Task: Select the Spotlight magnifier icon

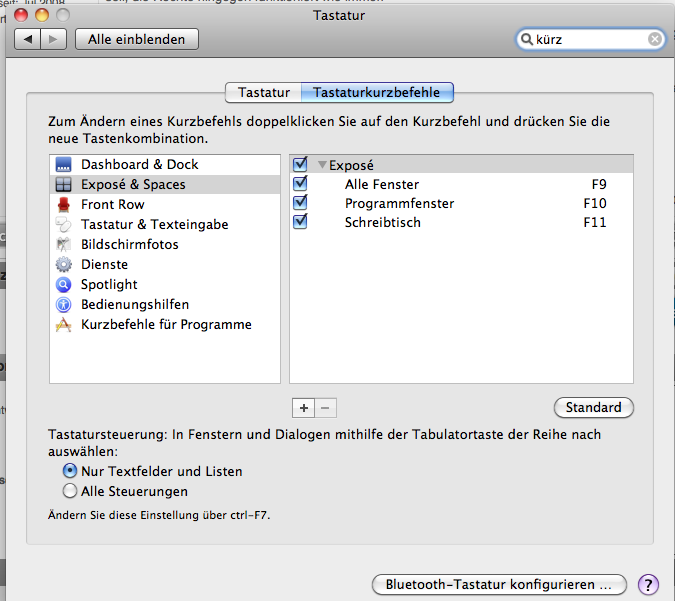Action: [x=64, y=285]
